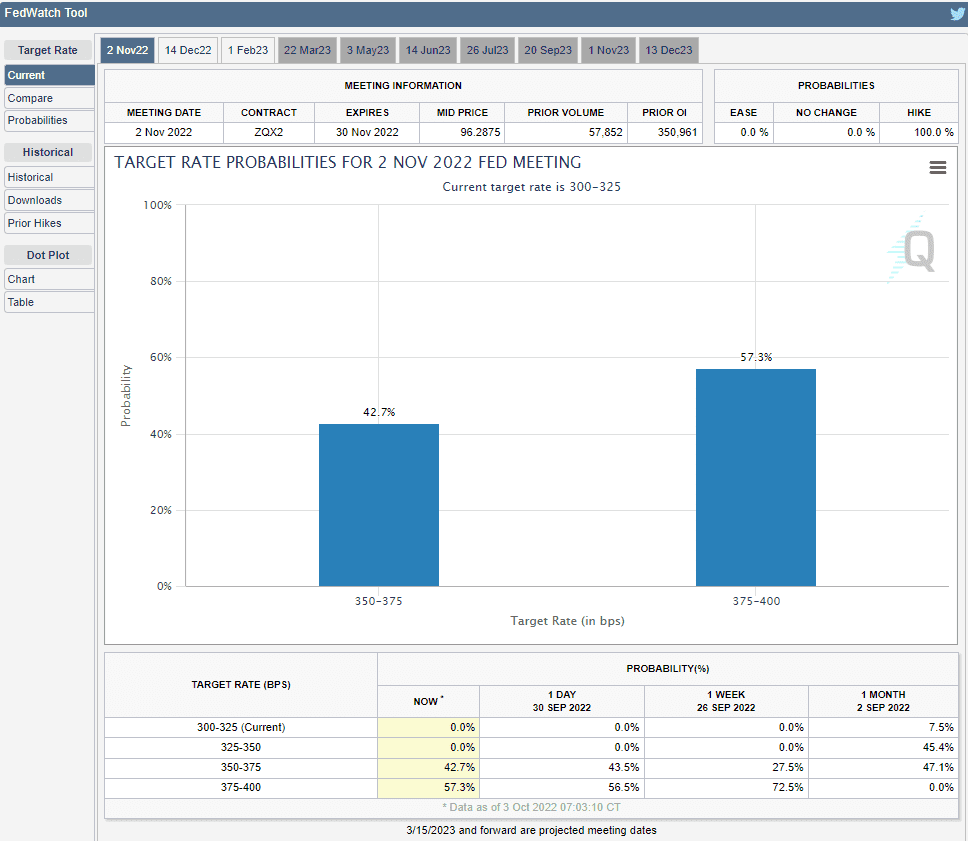The height and width of the screenshot is (841, 968).
Task: Click the 350-375 blue probability bar
Action: (x=378, y=505)
